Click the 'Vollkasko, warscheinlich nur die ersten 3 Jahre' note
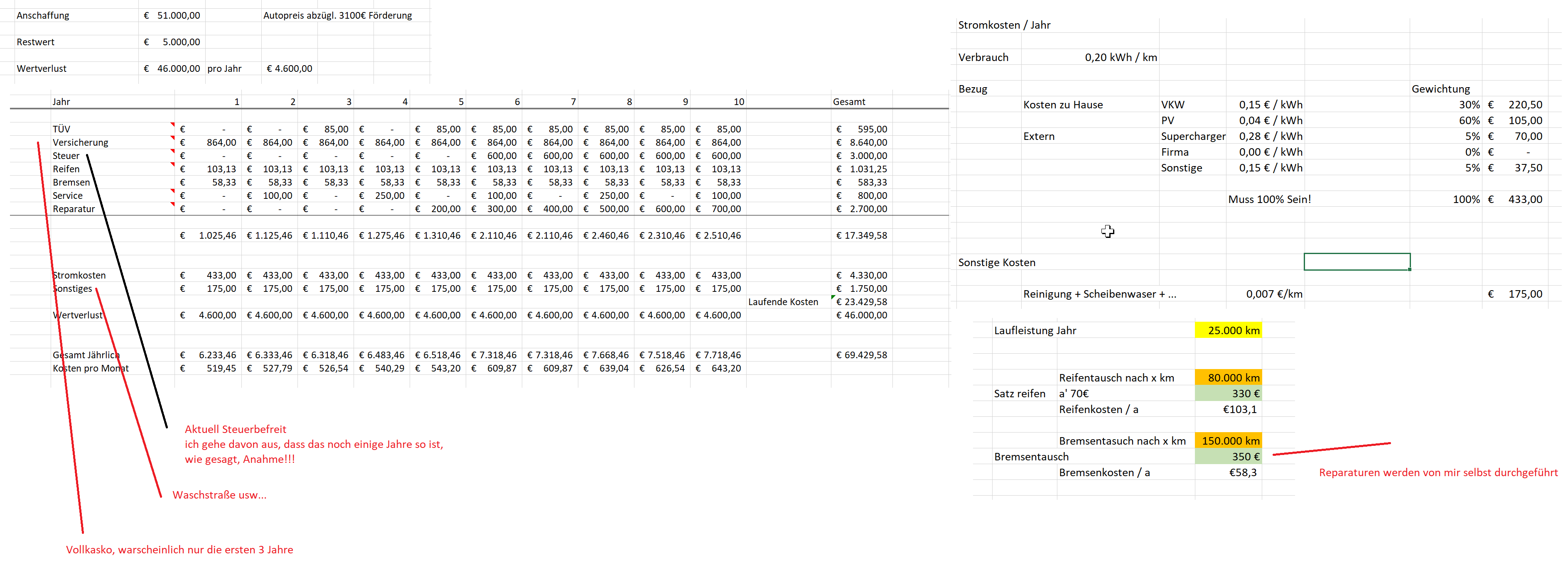1568x582 pixels. [x=179, y=550]
